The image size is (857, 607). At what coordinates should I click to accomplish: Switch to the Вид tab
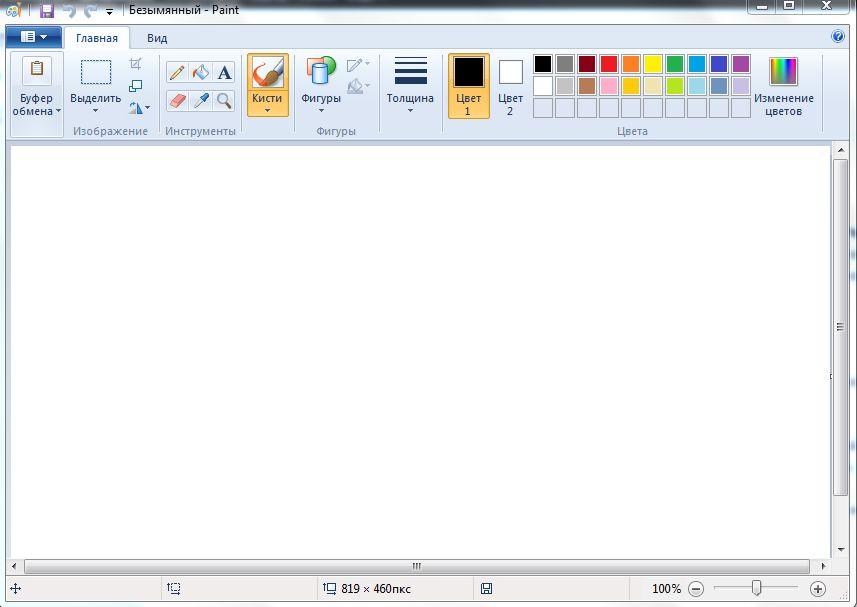[x=157, y=38]
